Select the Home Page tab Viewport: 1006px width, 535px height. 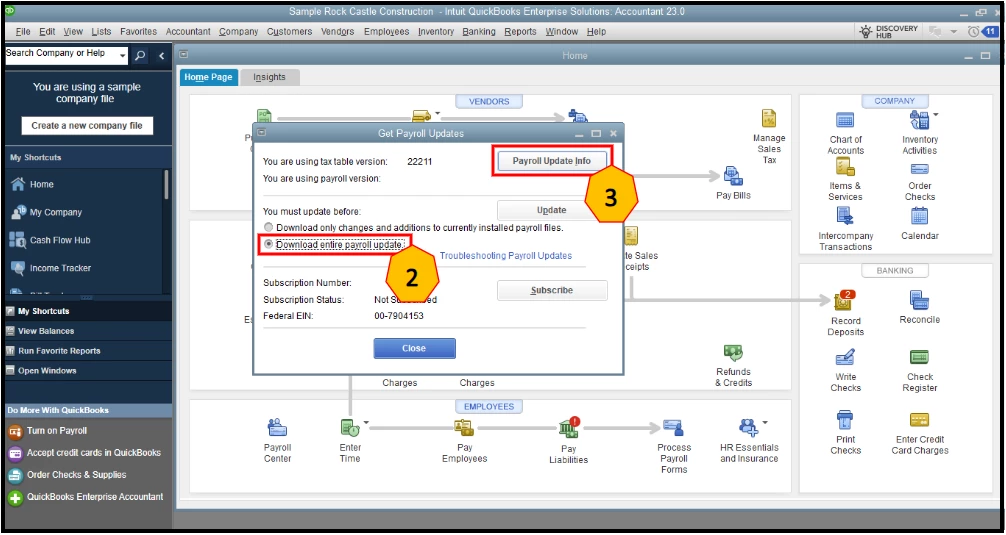[209, 77]
